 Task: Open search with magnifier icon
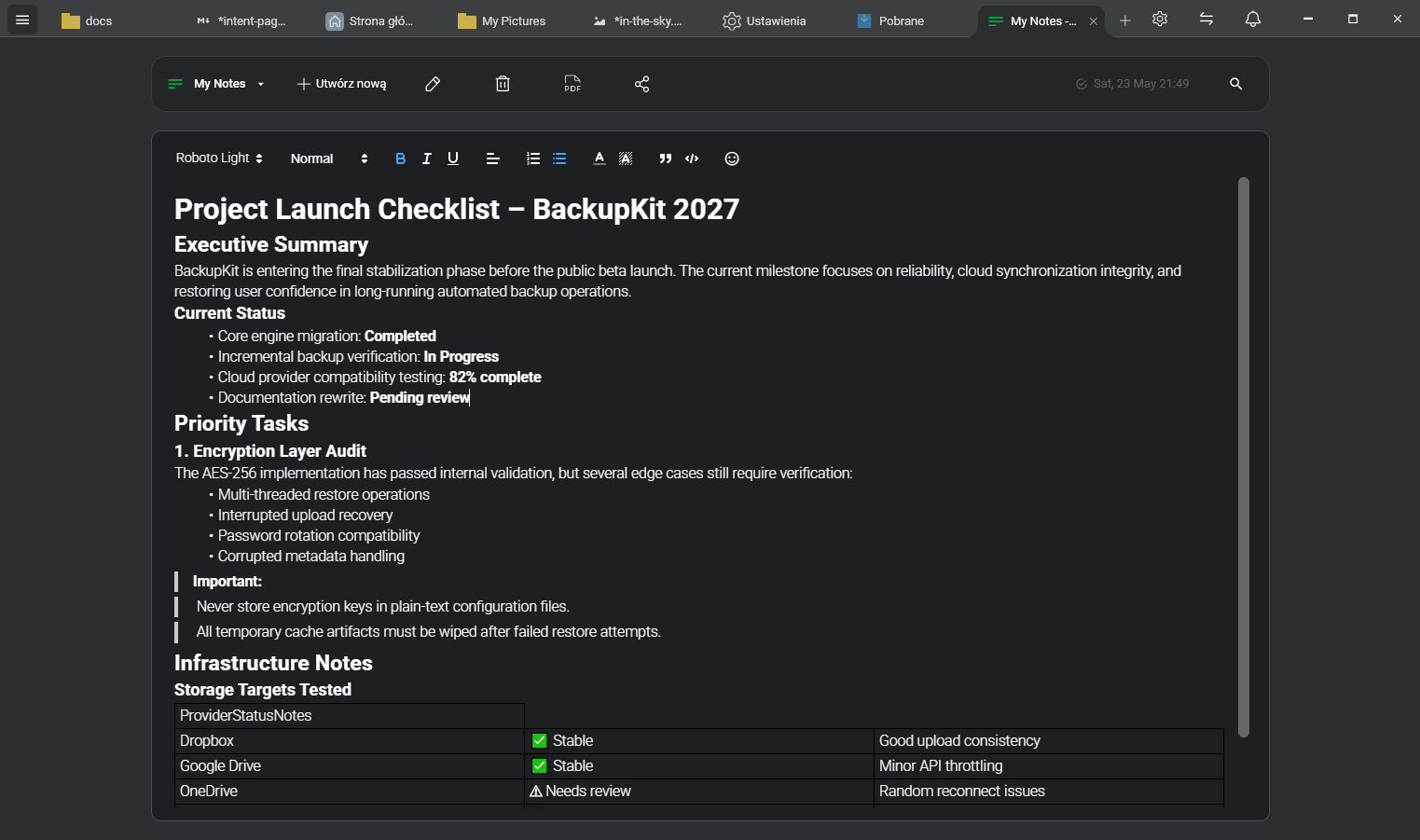click(x=1236, y=84)
